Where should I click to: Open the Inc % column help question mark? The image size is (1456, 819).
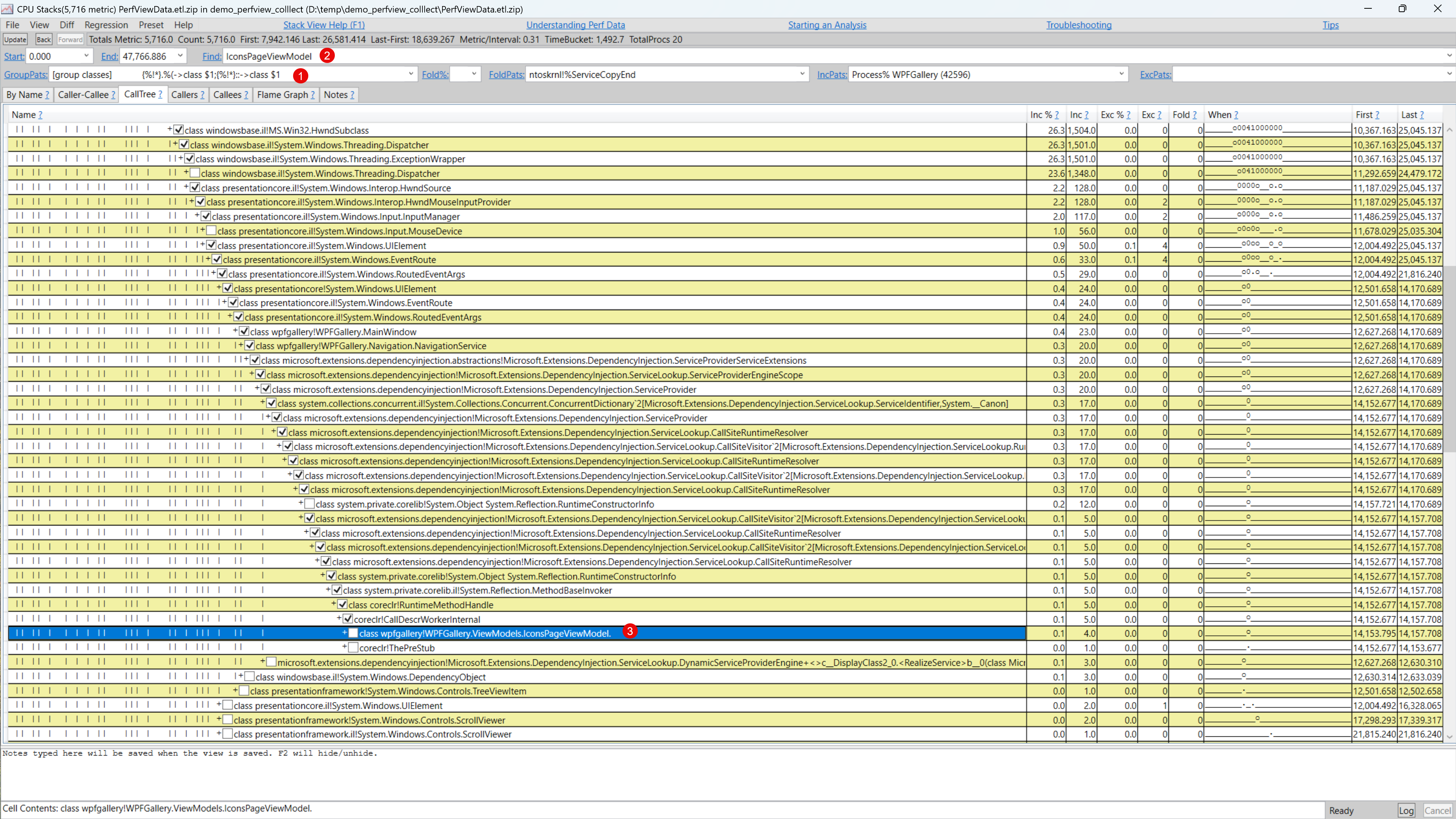pyautogui.click(x=1056, y=115)
